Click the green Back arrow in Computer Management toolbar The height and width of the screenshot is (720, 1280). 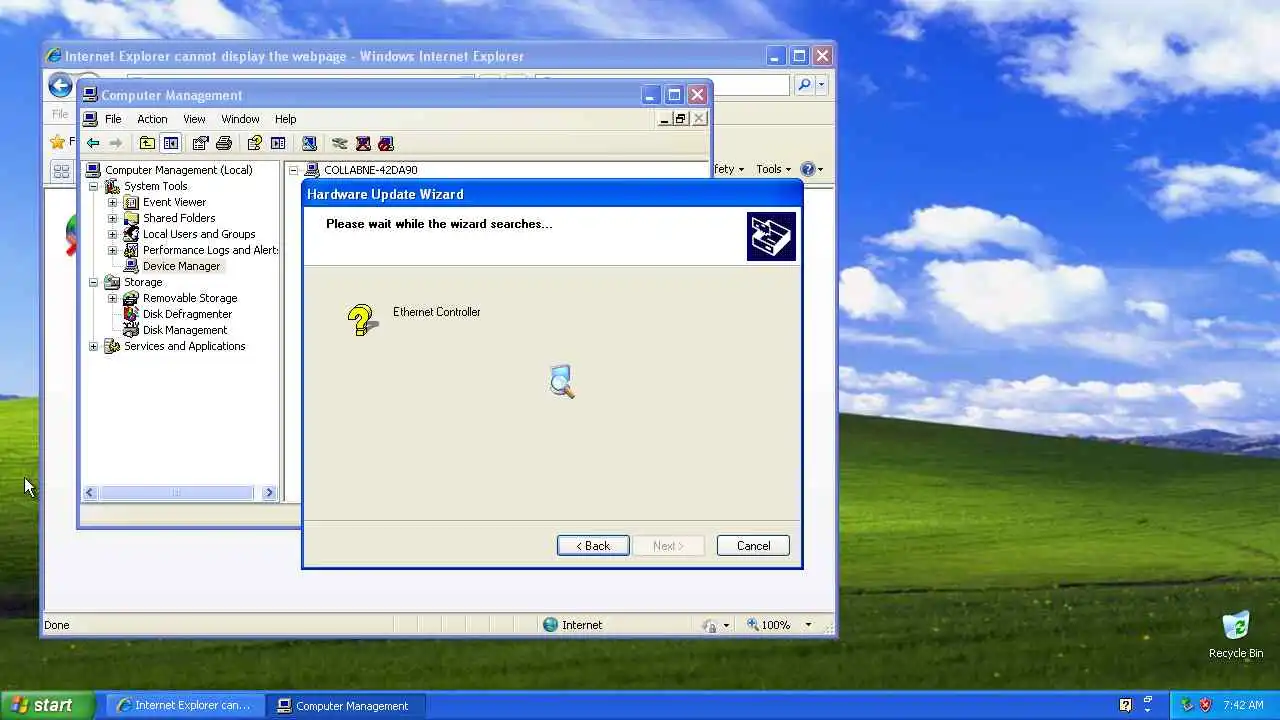(93, 143)
